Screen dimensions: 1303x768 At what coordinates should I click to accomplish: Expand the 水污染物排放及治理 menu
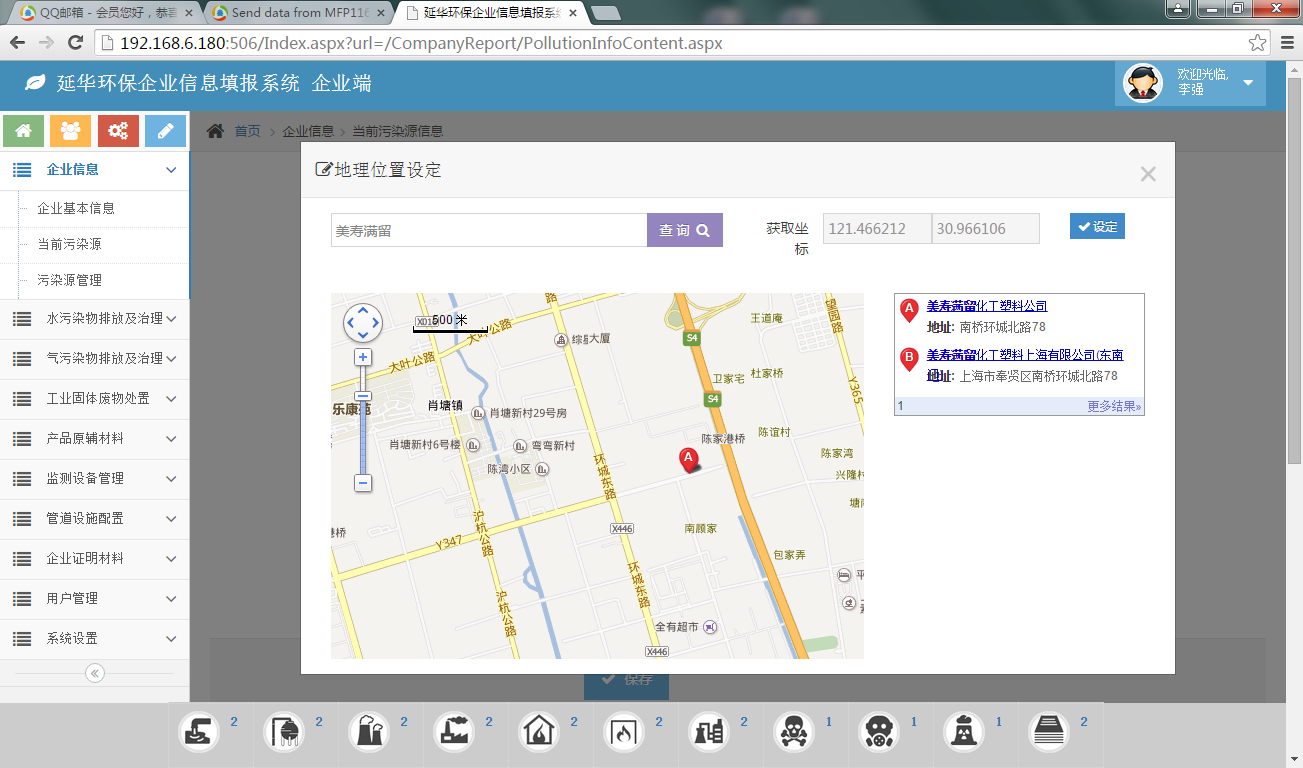pyautogui.click(x=95, y=318)
